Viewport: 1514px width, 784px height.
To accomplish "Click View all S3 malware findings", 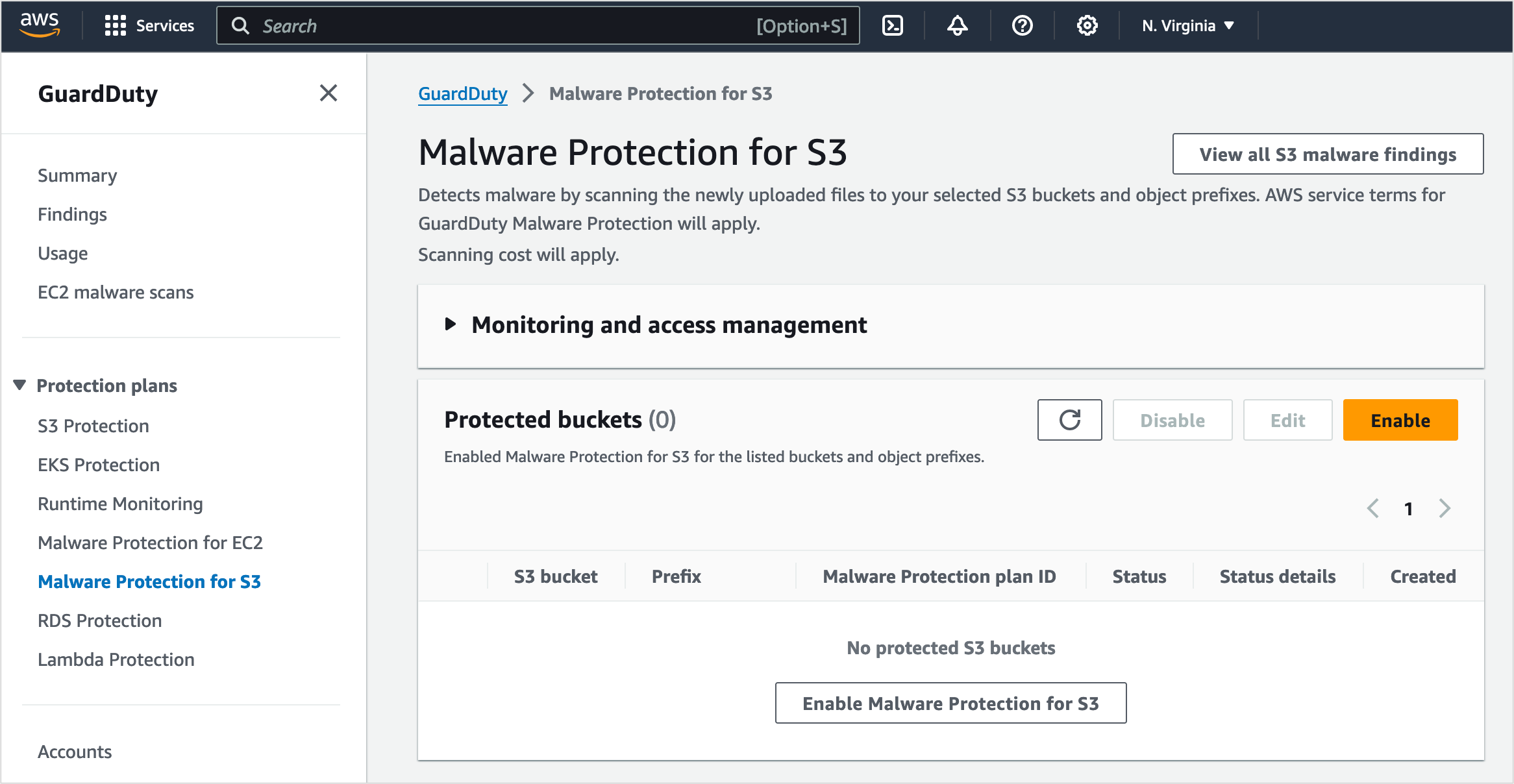I will pos(1327,154).
